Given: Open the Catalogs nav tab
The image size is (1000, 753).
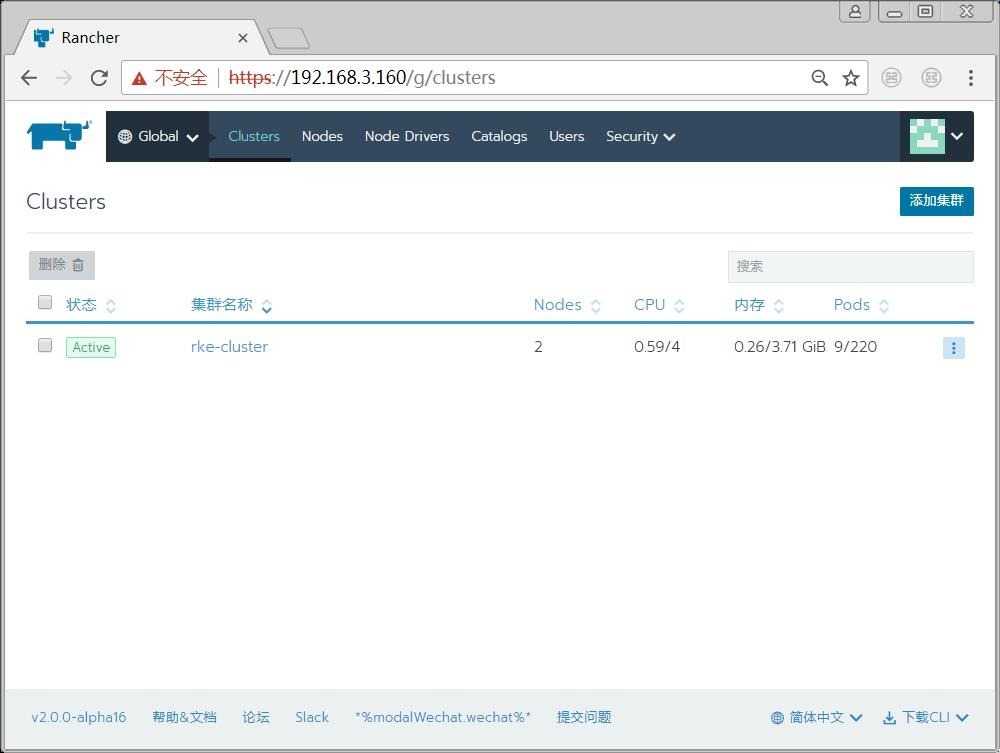Looking at the screenshot, I should (499, 136).
